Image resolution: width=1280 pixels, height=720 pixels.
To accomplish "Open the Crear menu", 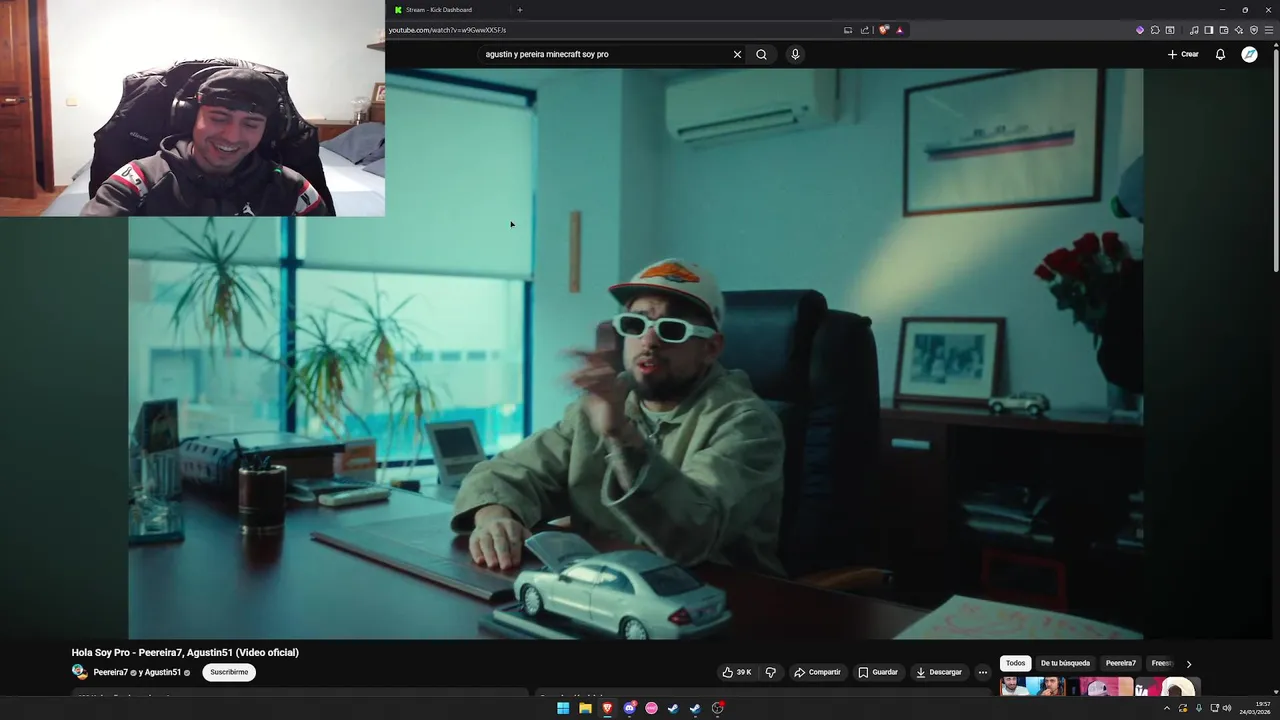I will point(1182,54).
